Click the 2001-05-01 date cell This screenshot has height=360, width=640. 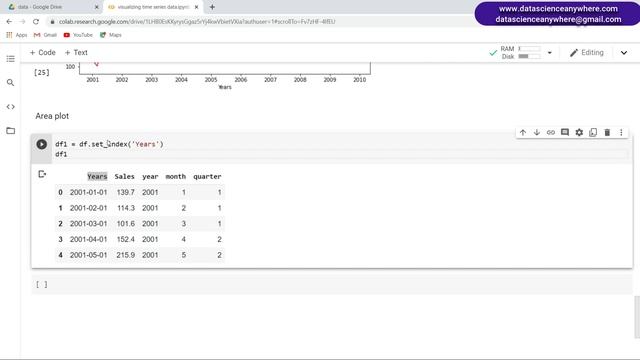[x=89, y=255]
